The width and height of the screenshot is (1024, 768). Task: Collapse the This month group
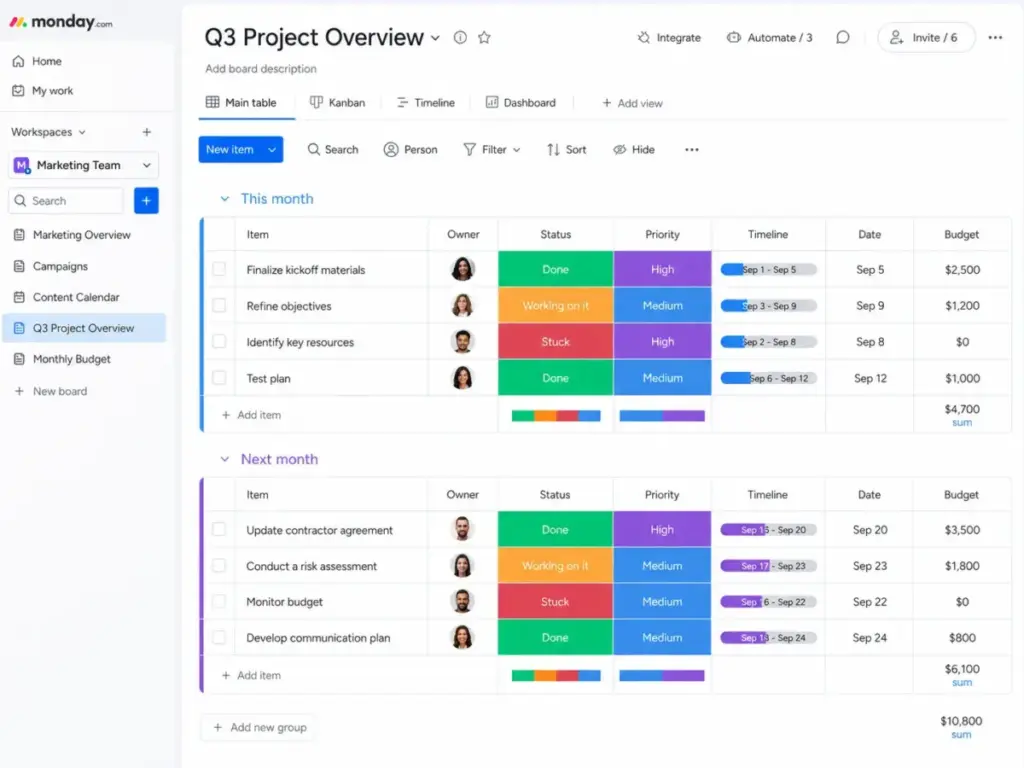click(x=225, y=199)
